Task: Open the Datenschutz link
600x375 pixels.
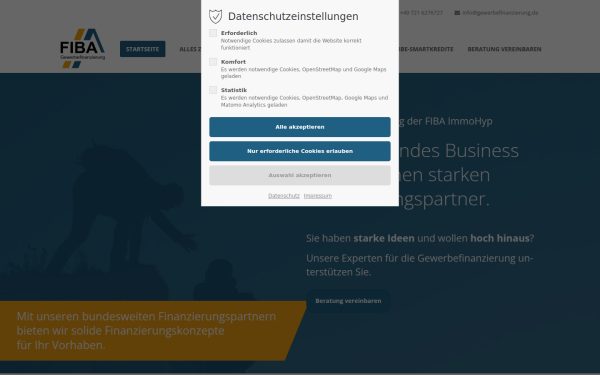Action: 284,196
